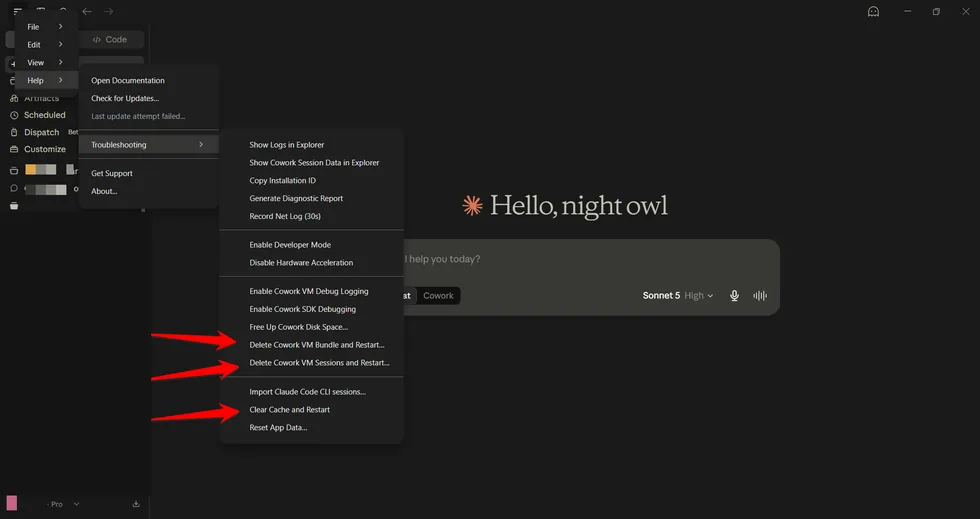Open Dispatch in the sidebar
980x519 pixels.
(41, 133)
